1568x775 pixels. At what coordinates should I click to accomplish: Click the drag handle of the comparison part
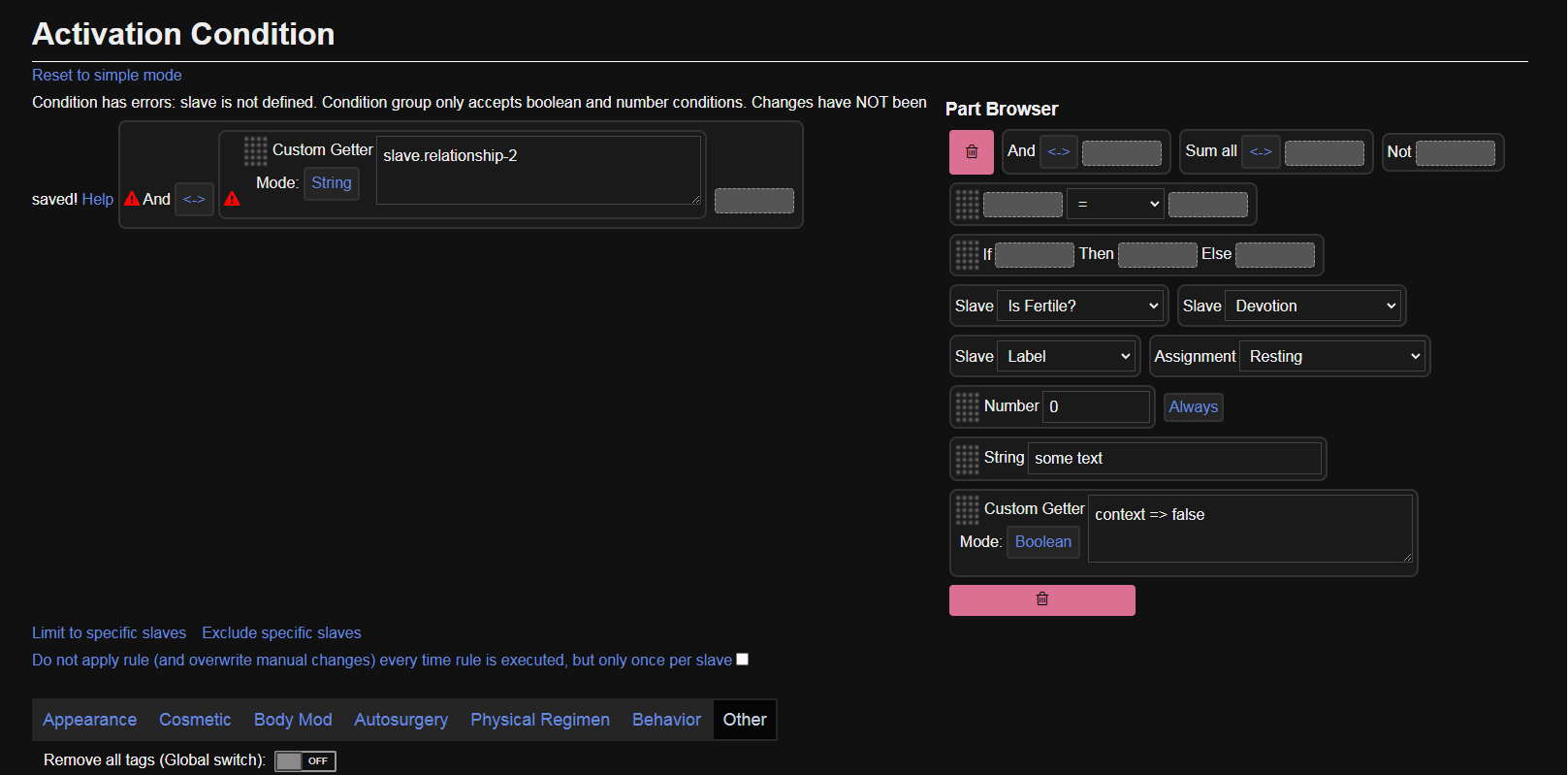click(x=967, y=204)
